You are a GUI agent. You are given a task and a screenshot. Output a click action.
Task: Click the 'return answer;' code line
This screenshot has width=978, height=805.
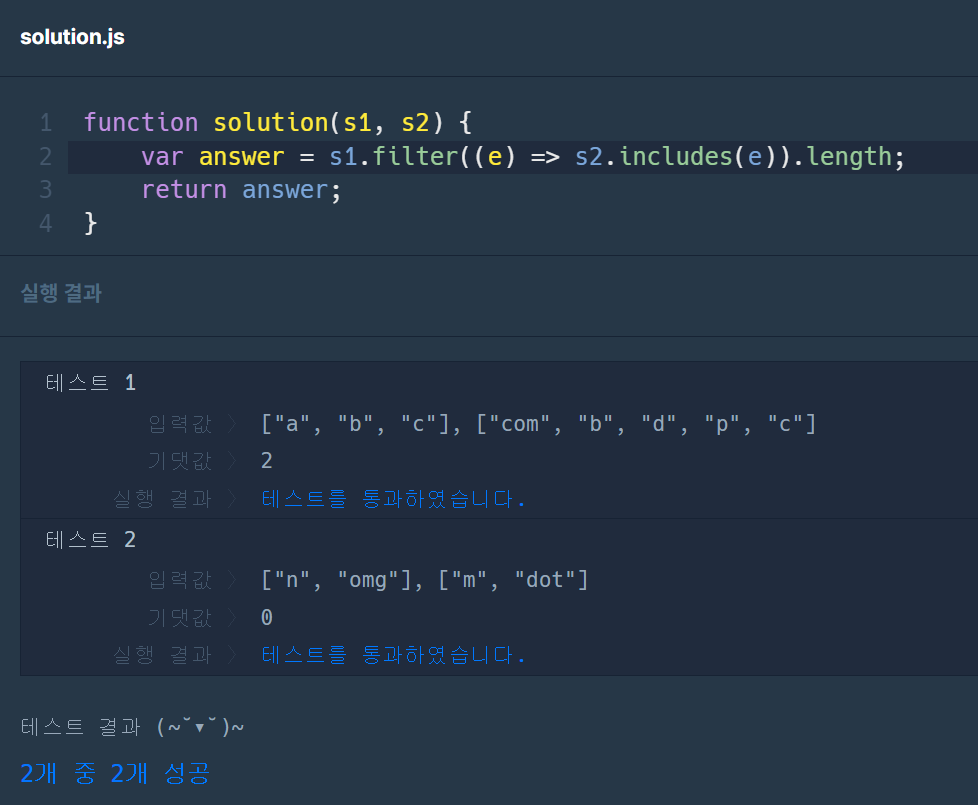pos(241,190)
